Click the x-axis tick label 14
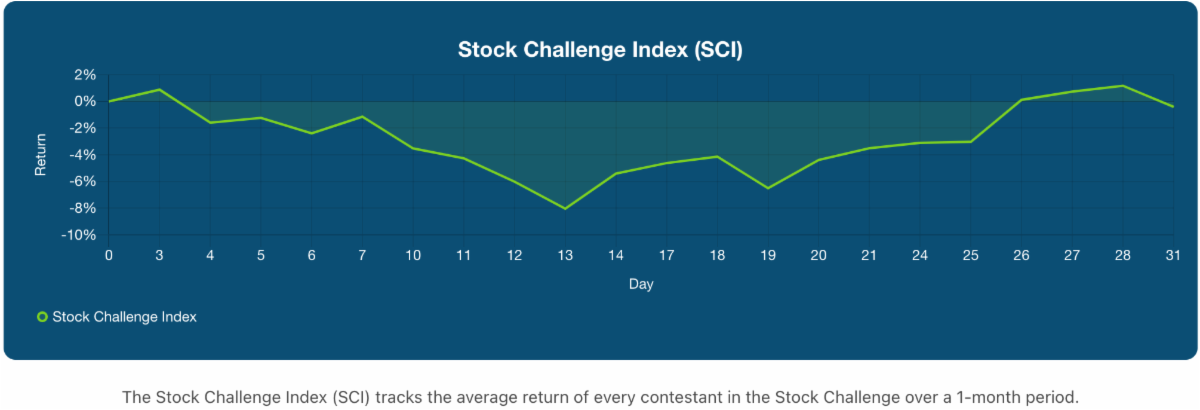 click(616, 256)
